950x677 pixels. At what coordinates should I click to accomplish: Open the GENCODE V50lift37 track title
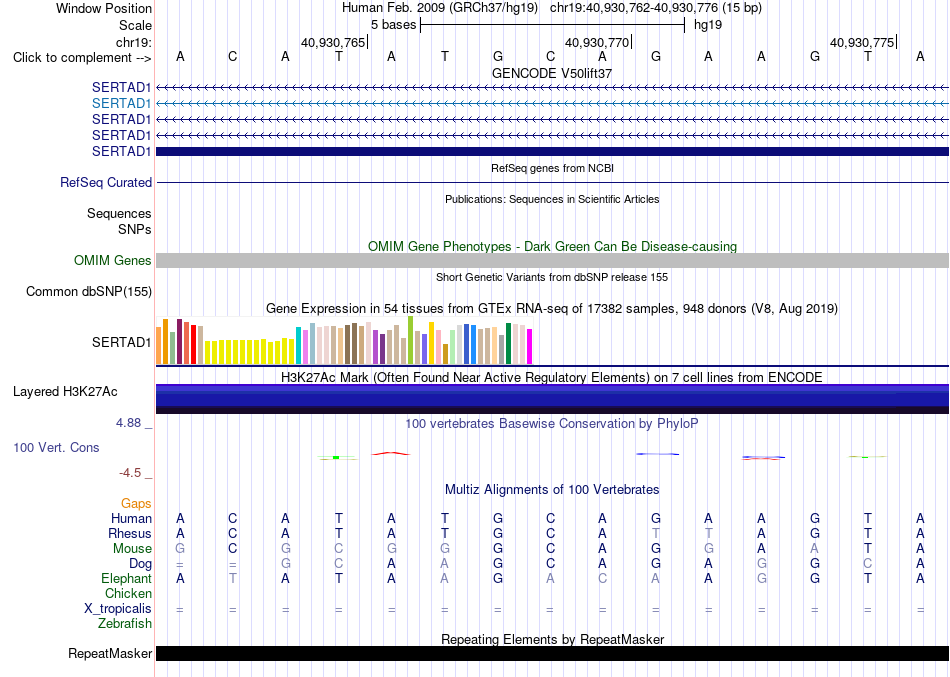click(552, 73)
